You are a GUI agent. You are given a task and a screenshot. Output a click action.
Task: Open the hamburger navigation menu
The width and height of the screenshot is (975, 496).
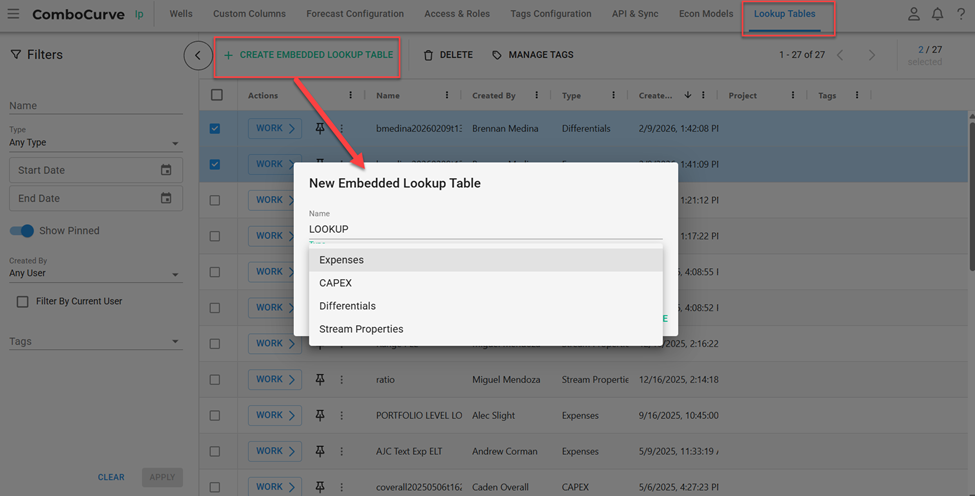[13, 14]
